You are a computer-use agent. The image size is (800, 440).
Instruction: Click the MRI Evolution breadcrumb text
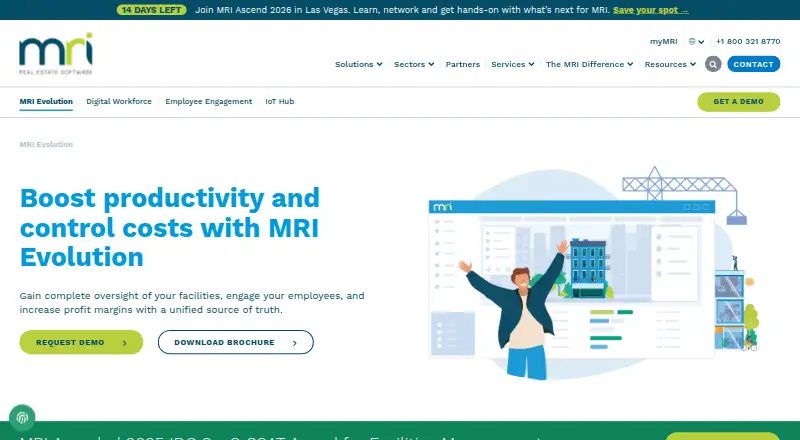click(x=46, y=144)
